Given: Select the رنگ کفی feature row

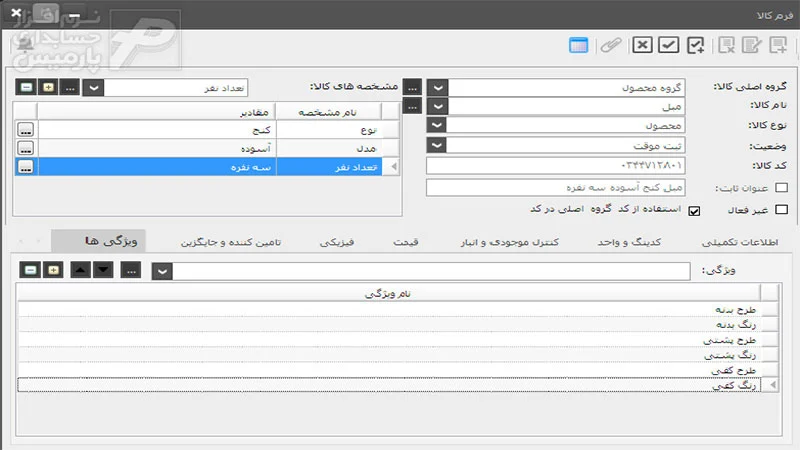Looking at the screenshot, I should pos(389,385).
